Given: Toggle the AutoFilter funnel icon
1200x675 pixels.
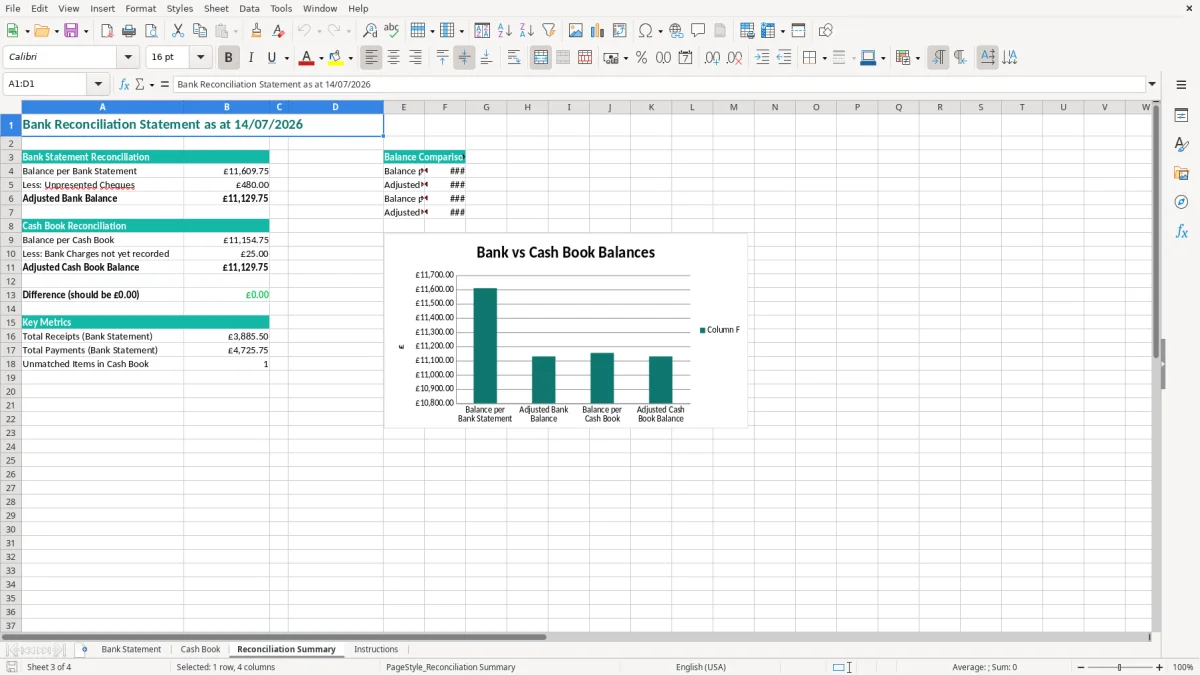Looking at the screenshot, I should point(549,31).
